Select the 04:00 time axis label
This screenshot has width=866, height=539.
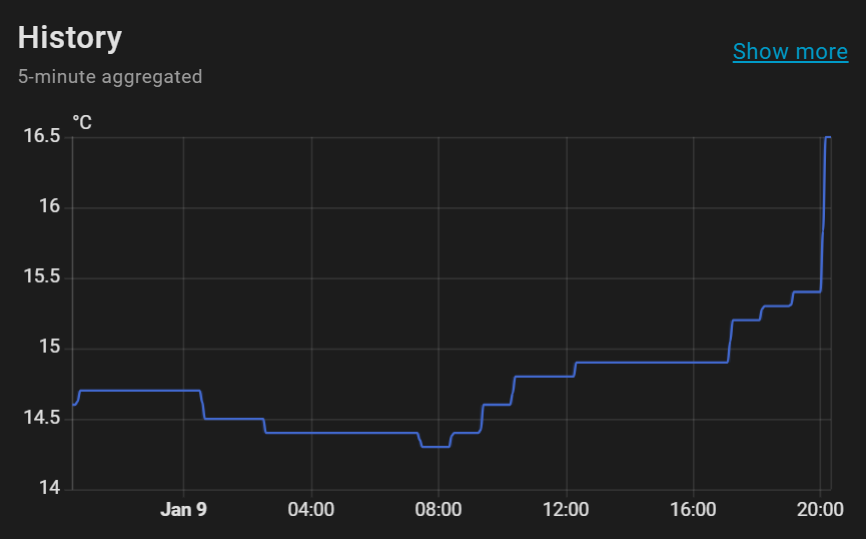coord(311,509)
